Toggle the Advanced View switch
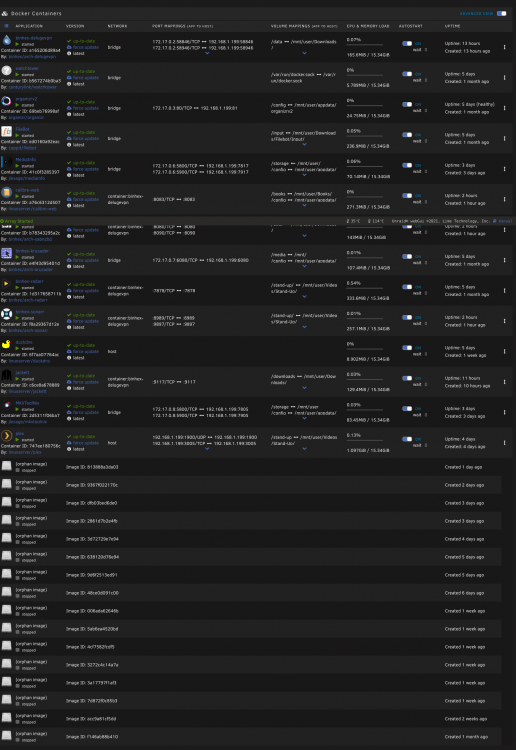 (501, 13)
